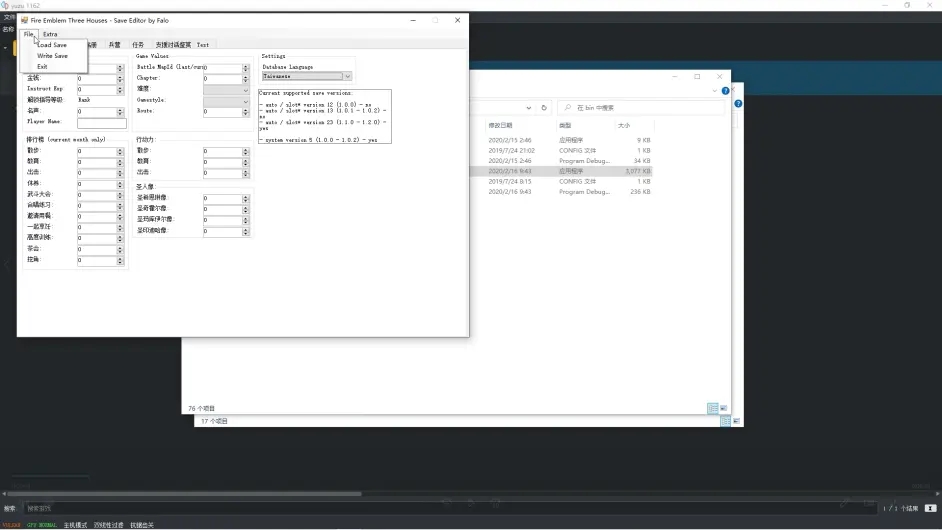Screen dimensions: 942x530
Task: Switch Explorer to large icons view
Action: [x=724, y=408]
